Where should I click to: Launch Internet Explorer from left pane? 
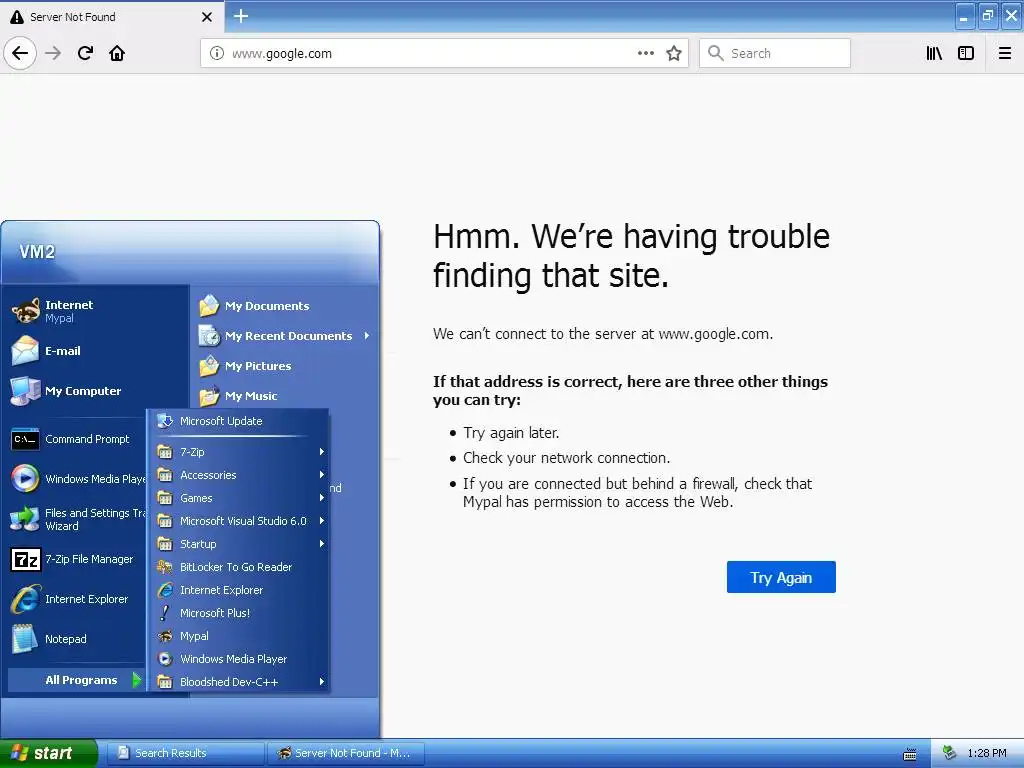click(76, 599)
